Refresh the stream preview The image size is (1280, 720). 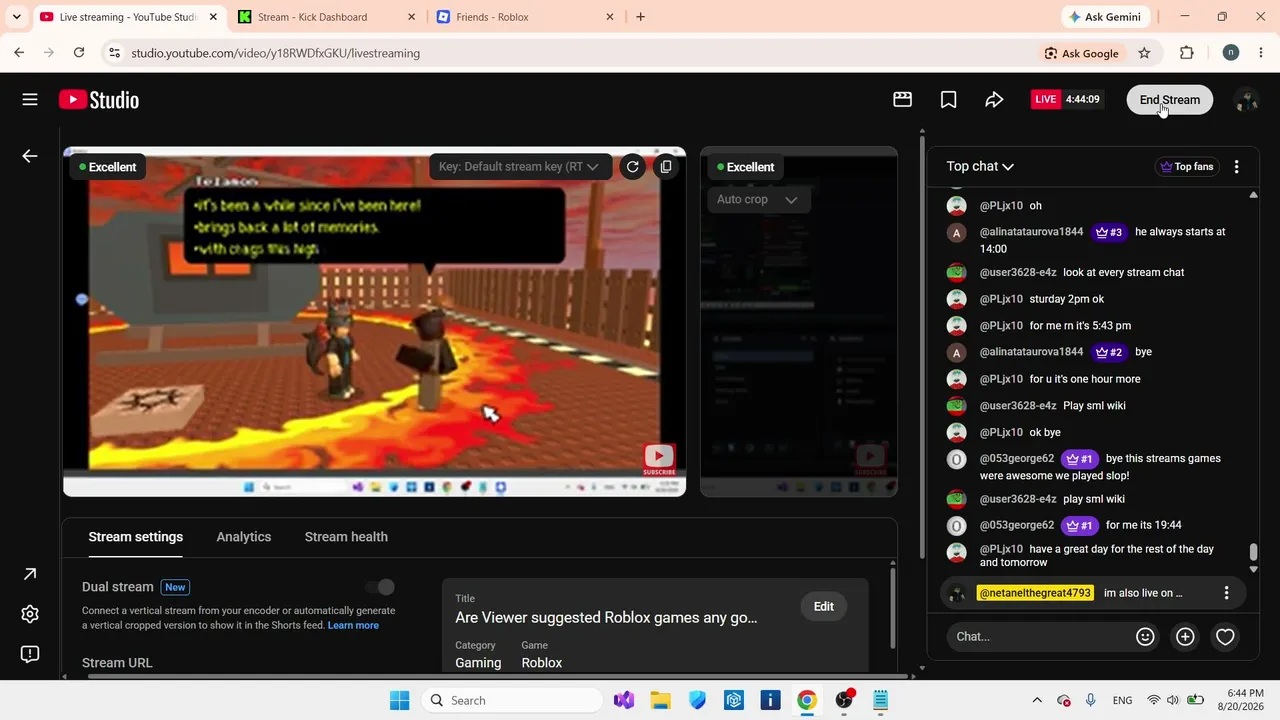[632, 167]
